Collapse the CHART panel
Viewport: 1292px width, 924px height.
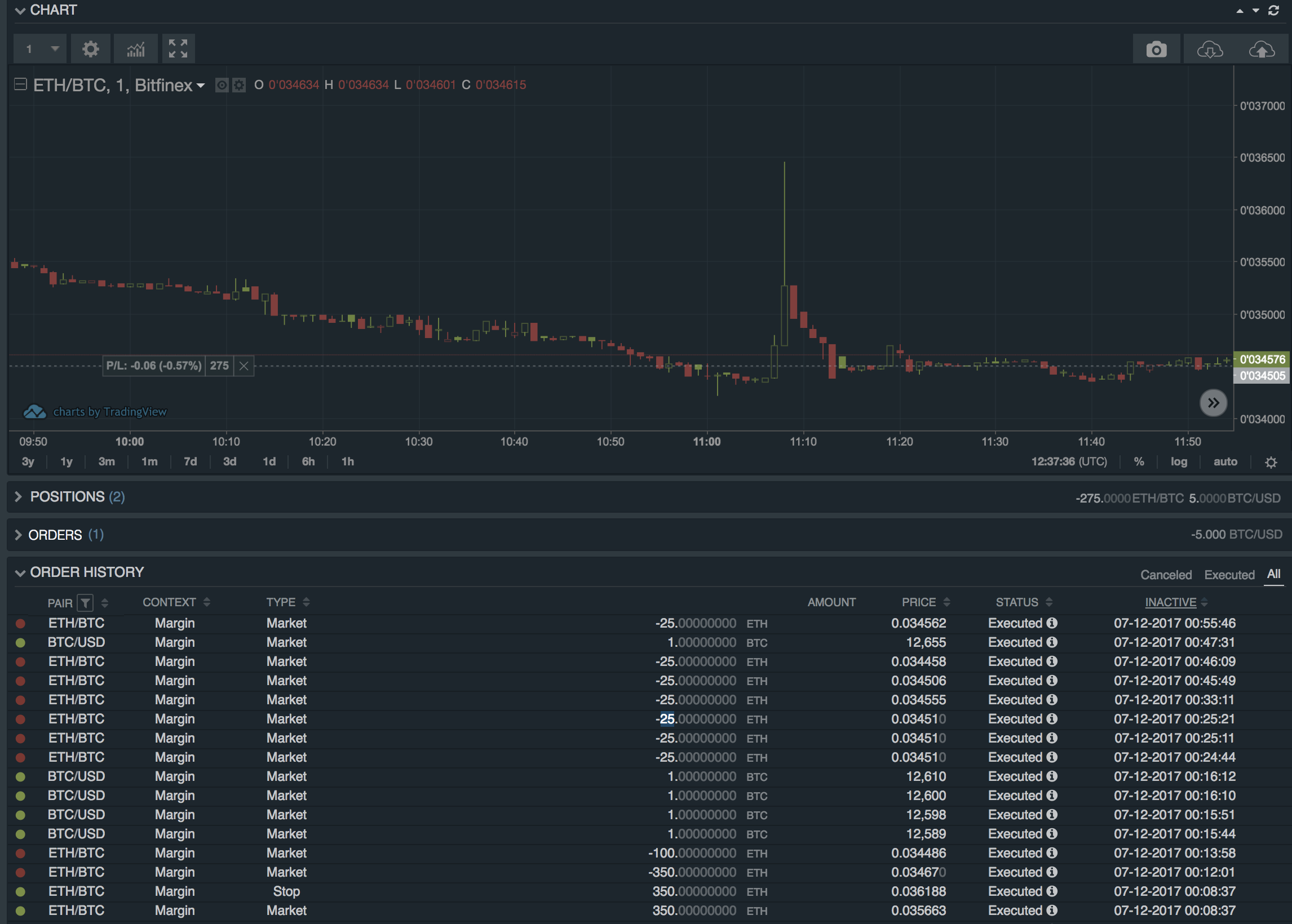pos(20,11)
